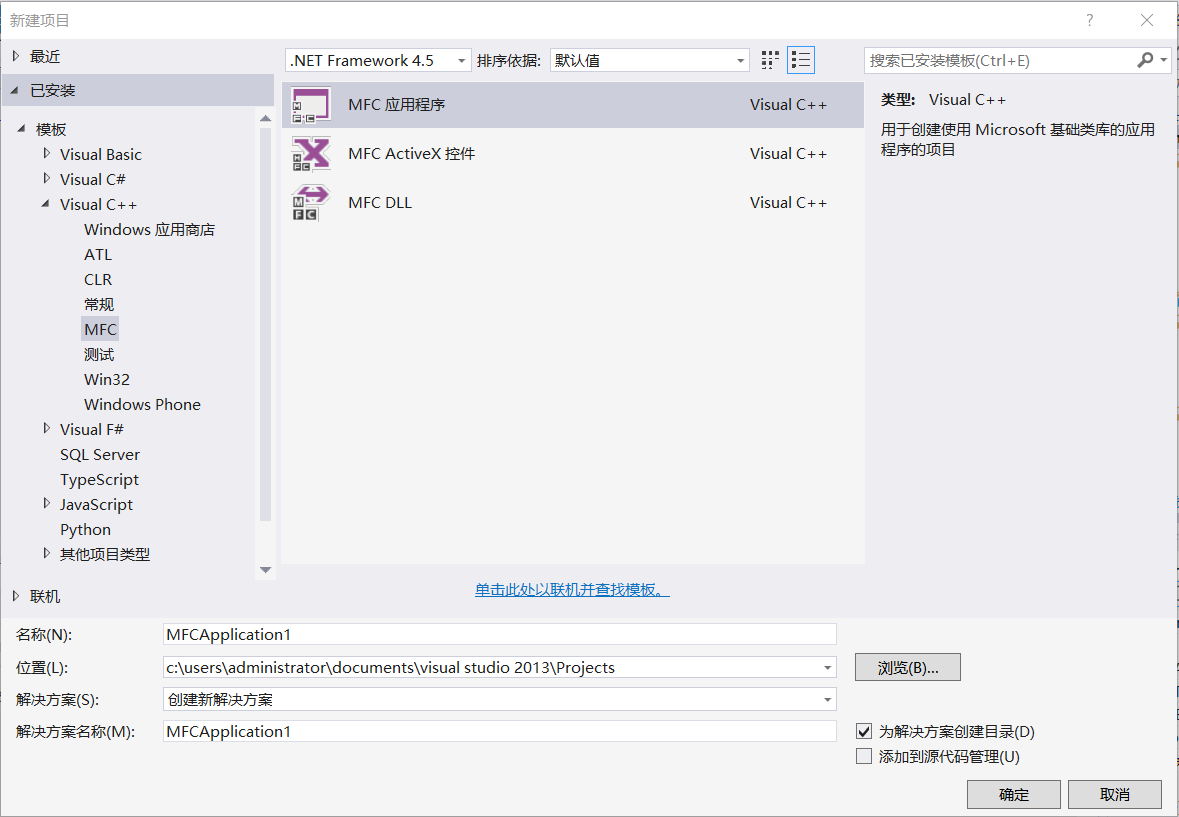Click the project location path field
The width and height of the screenshot is (1179, 817).
tap(491, 667)
